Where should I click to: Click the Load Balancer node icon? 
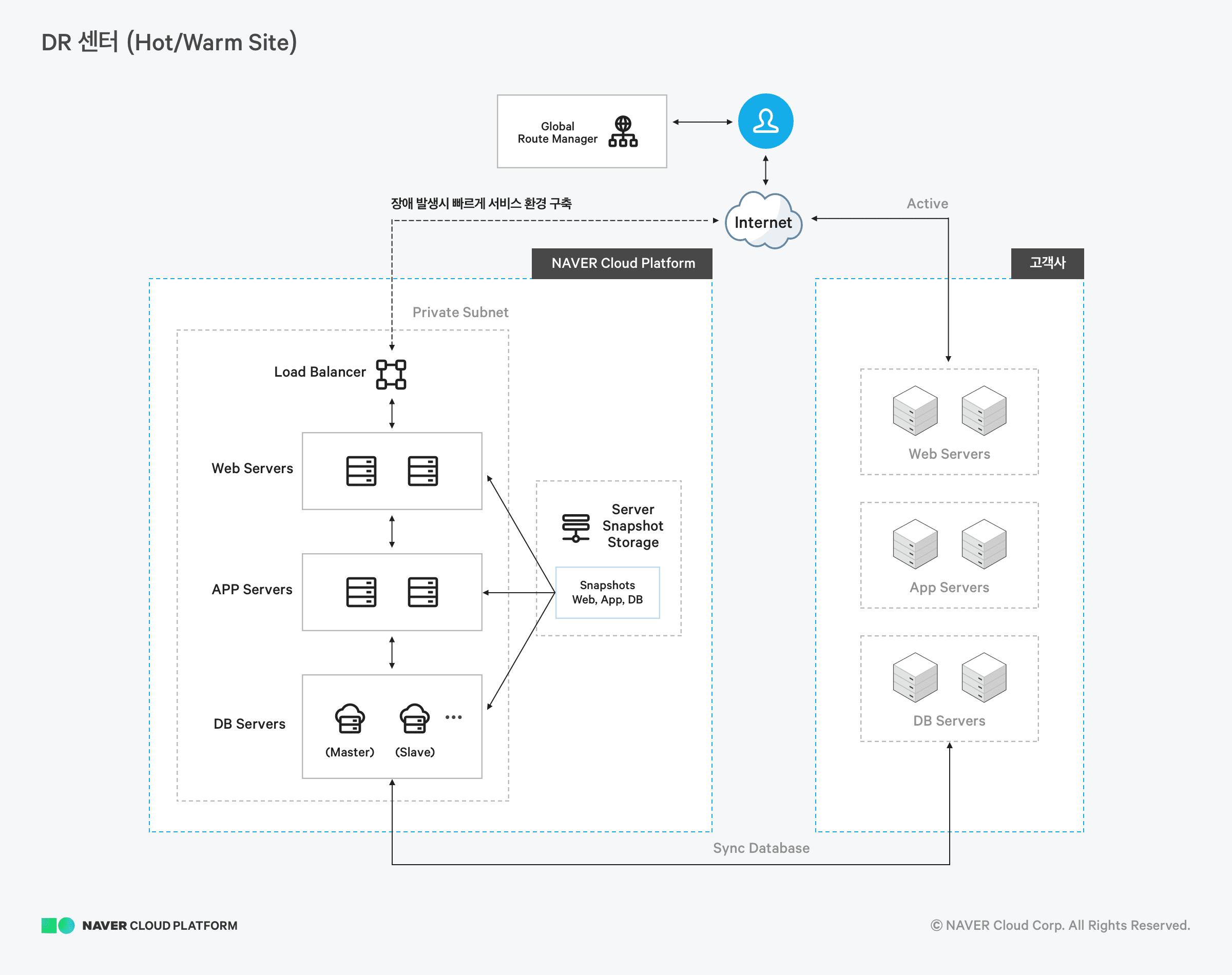point(391,375)
